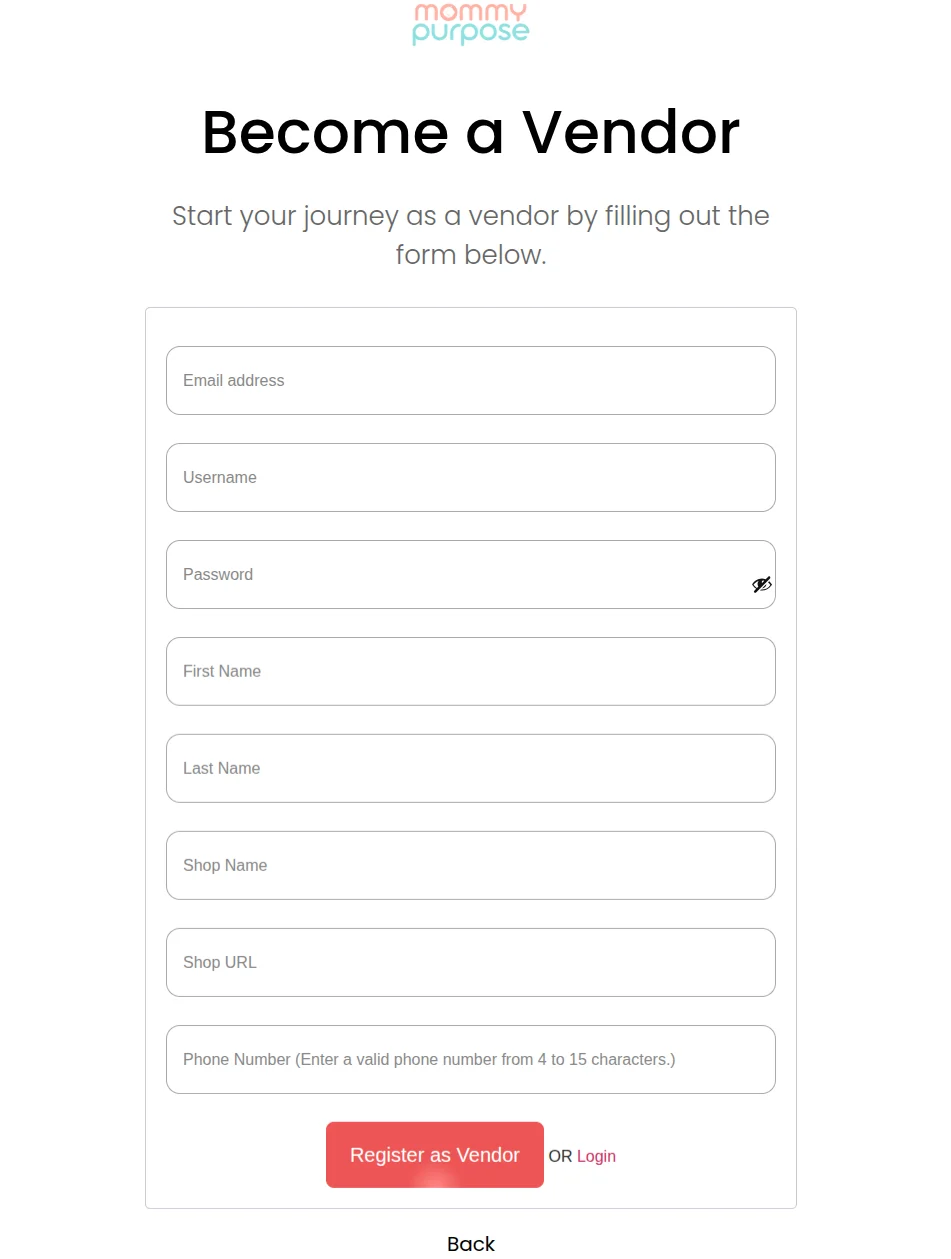The width and height of the screenshot is (951, 1259).
Task: Click the Back link
Action: [x=470, y=1244]
